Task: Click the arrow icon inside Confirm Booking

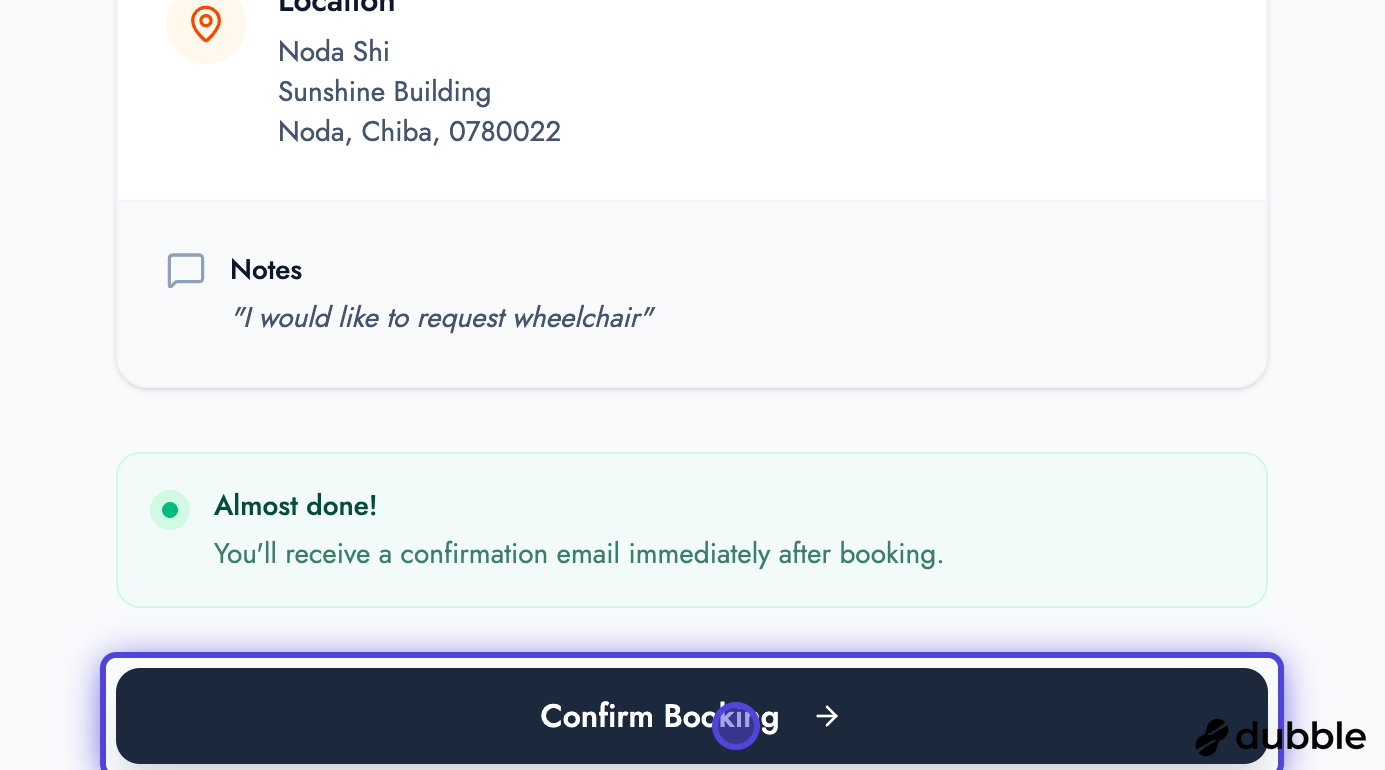Action: pos(826,716)
